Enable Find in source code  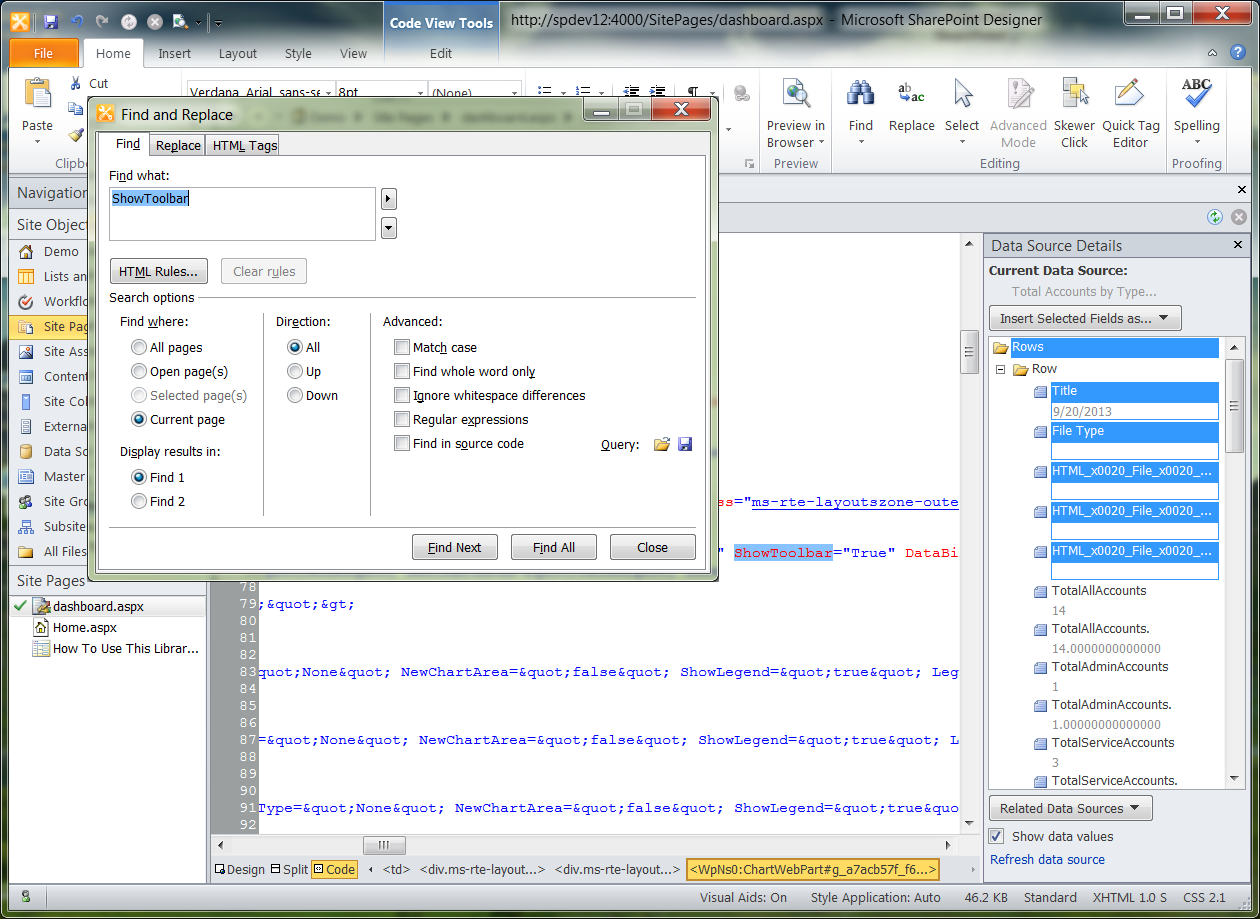402,444
